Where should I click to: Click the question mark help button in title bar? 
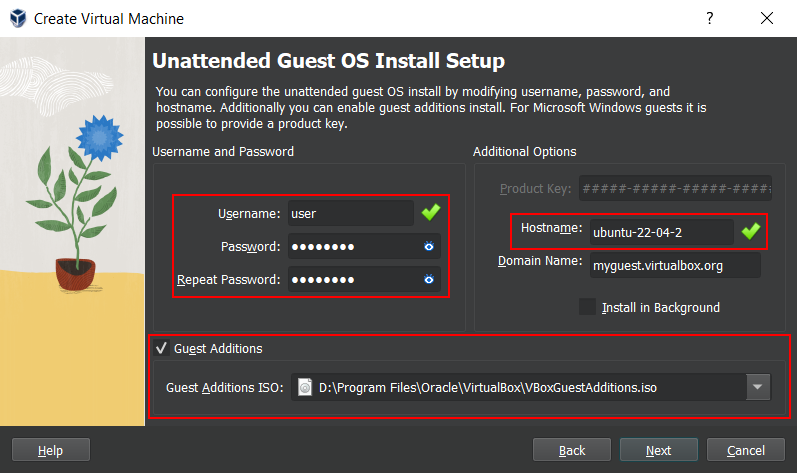tap(709, 18)
